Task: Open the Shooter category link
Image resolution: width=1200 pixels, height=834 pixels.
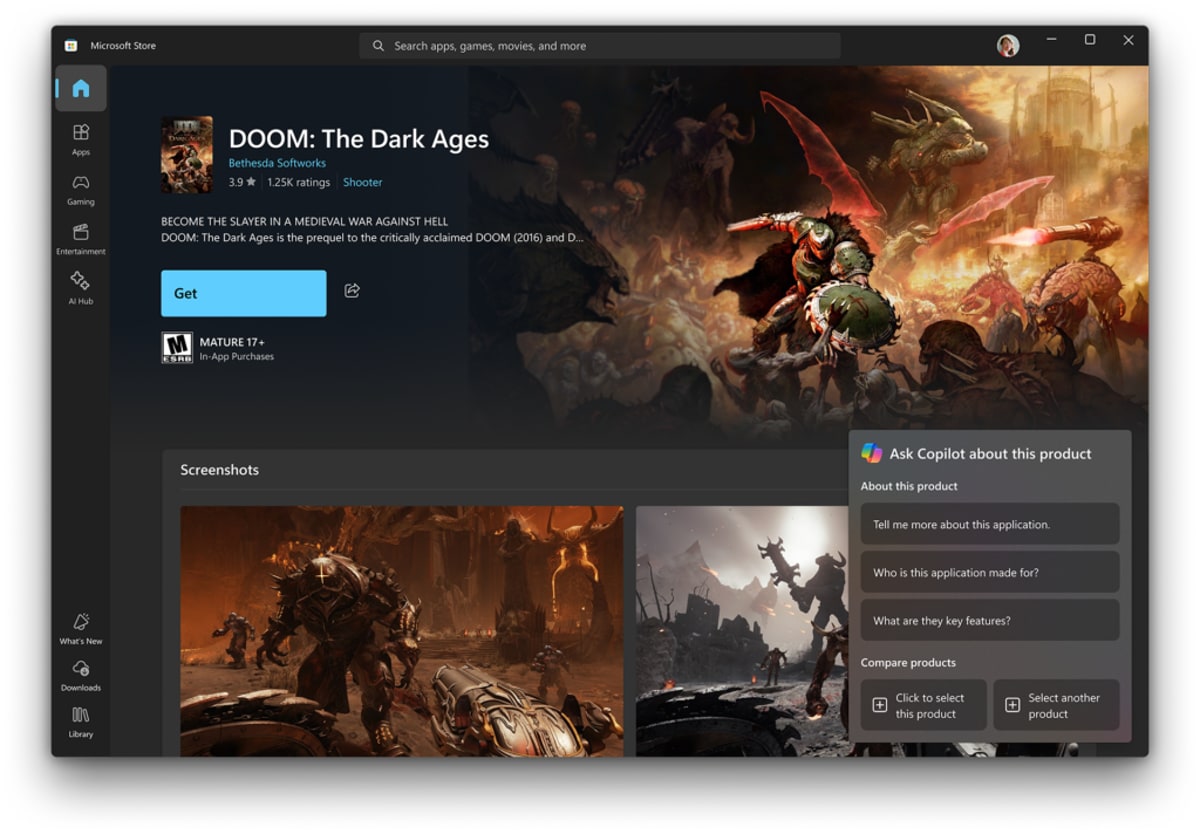Action: point(362,182)
